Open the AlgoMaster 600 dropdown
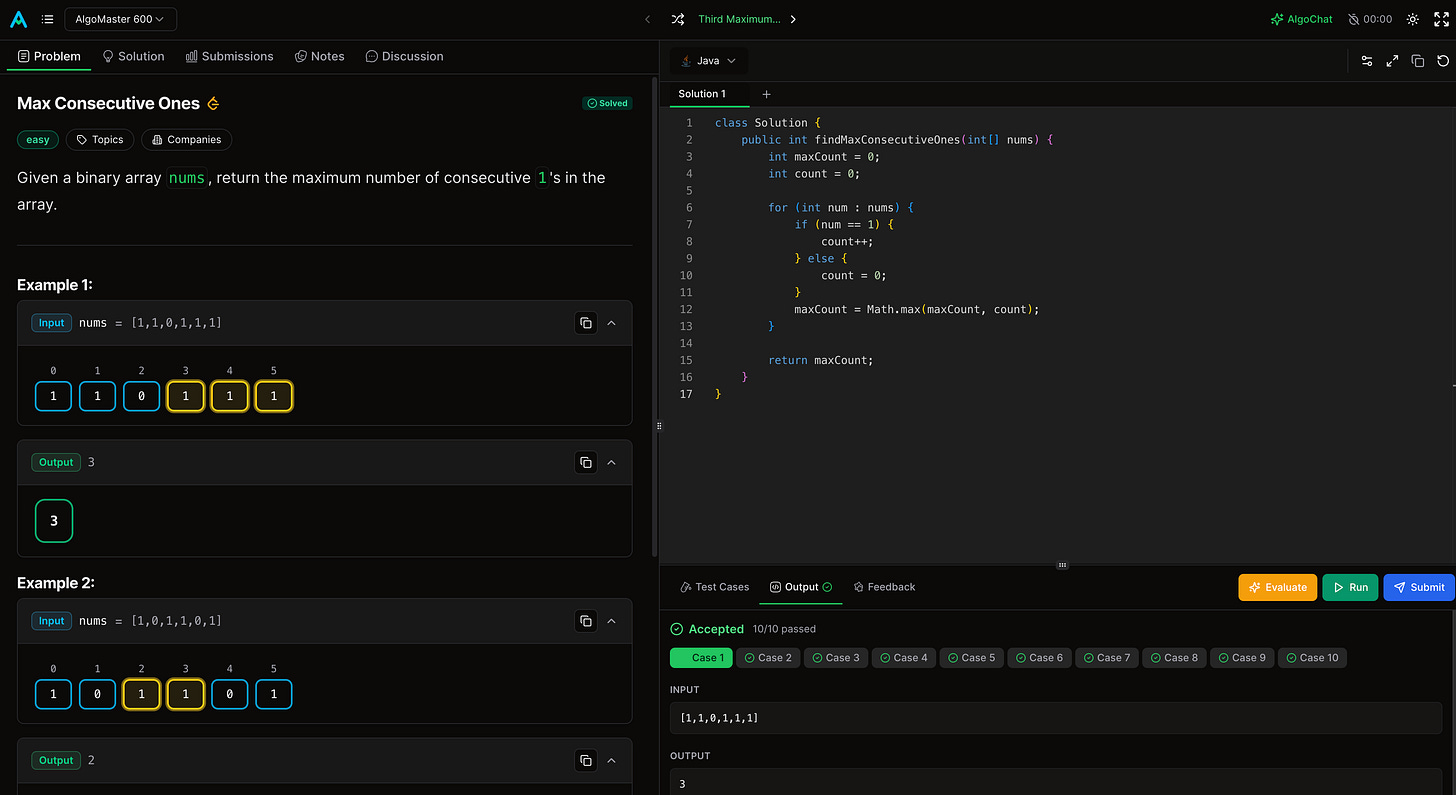This screenshot has height=795, width=1456. click(x=120, y=19)
